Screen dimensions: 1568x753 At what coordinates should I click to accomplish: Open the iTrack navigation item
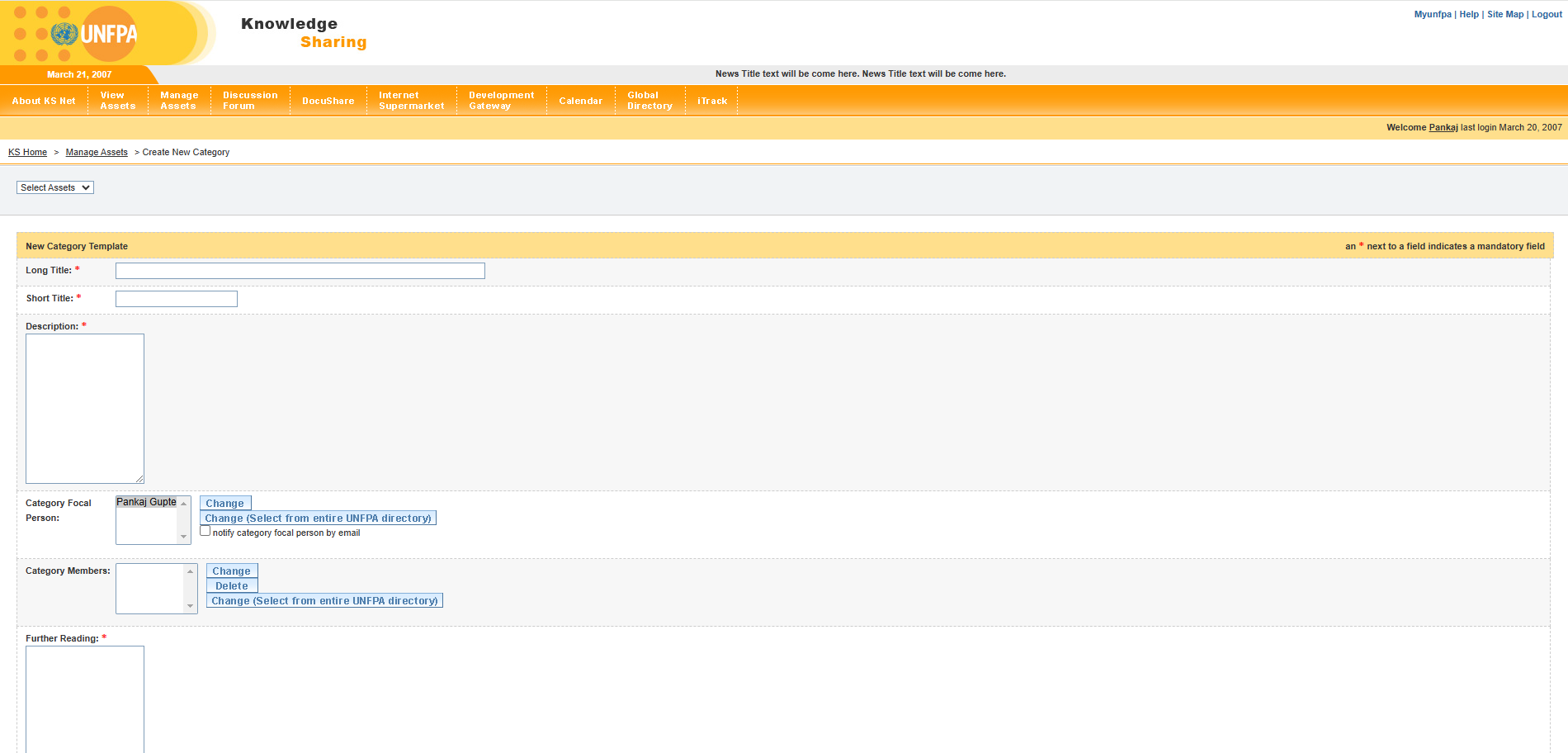click(x=711, y=101)
